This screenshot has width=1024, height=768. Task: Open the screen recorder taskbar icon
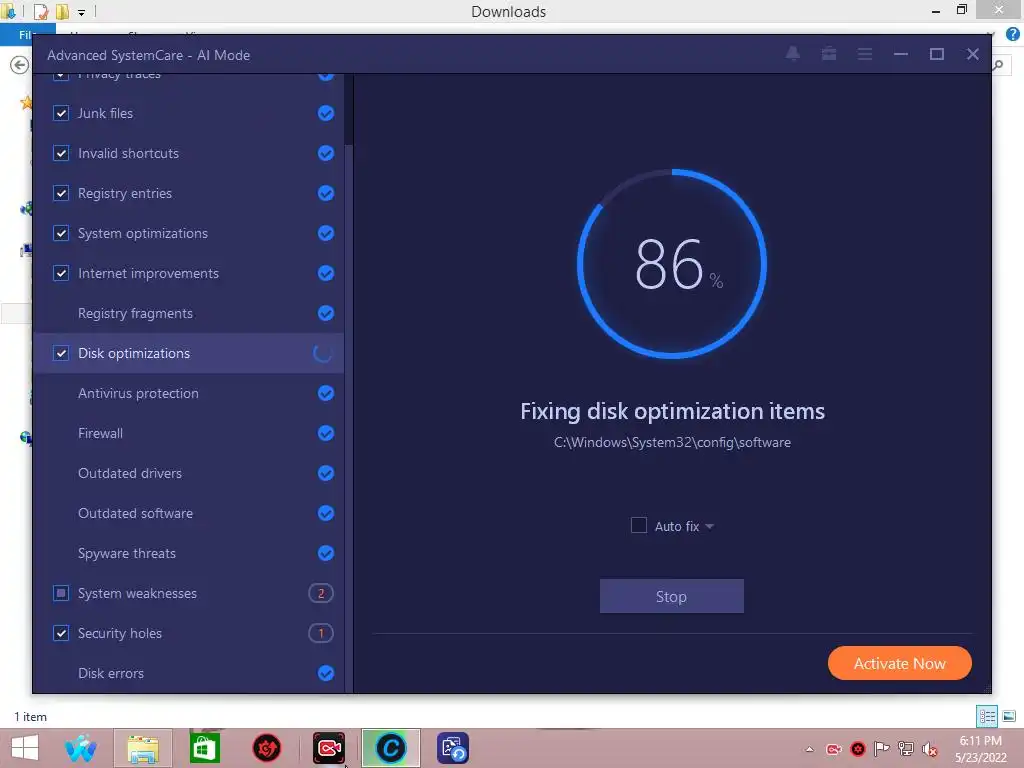tap(328, 748)
